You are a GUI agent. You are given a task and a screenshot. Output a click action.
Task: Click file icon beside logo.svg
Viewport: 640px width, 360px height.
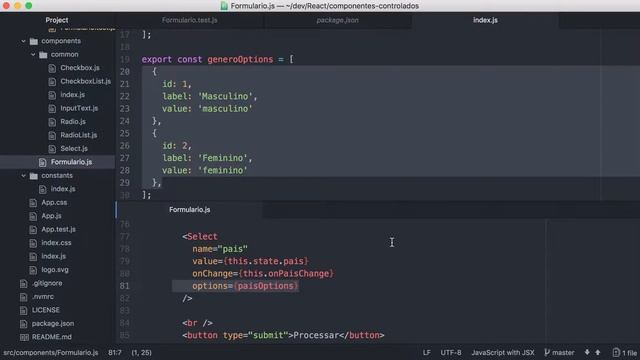coord(33,270)
